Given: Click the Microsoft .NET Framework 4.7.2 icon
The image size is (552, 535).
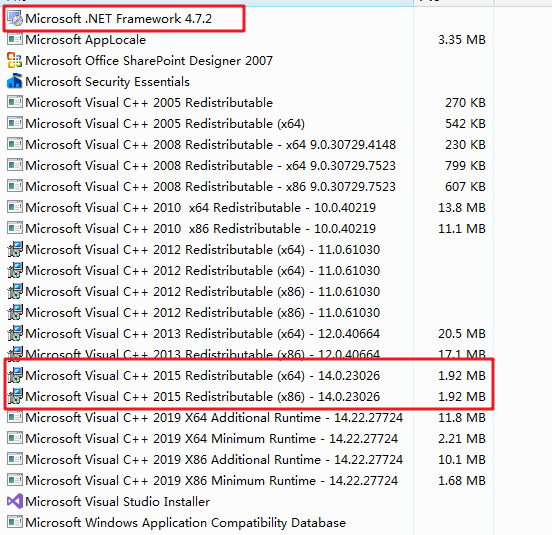Looking at the screenshot, I should (x=15, y=18).
